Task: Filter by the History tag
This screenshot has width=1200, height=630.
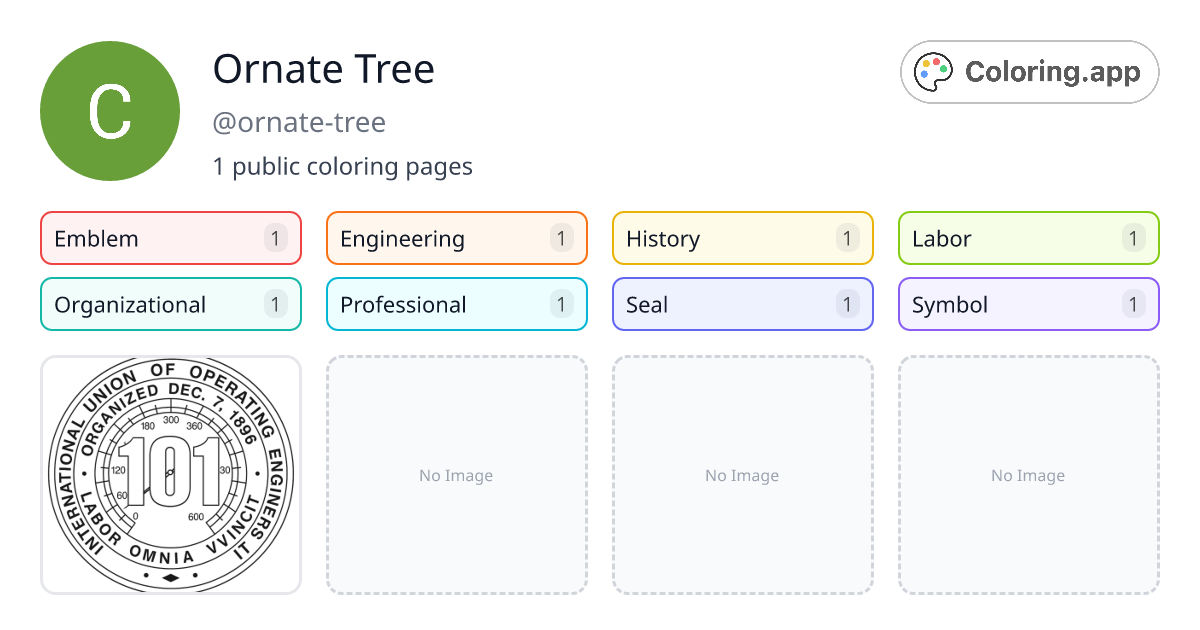Action: (x=742, y=238)
